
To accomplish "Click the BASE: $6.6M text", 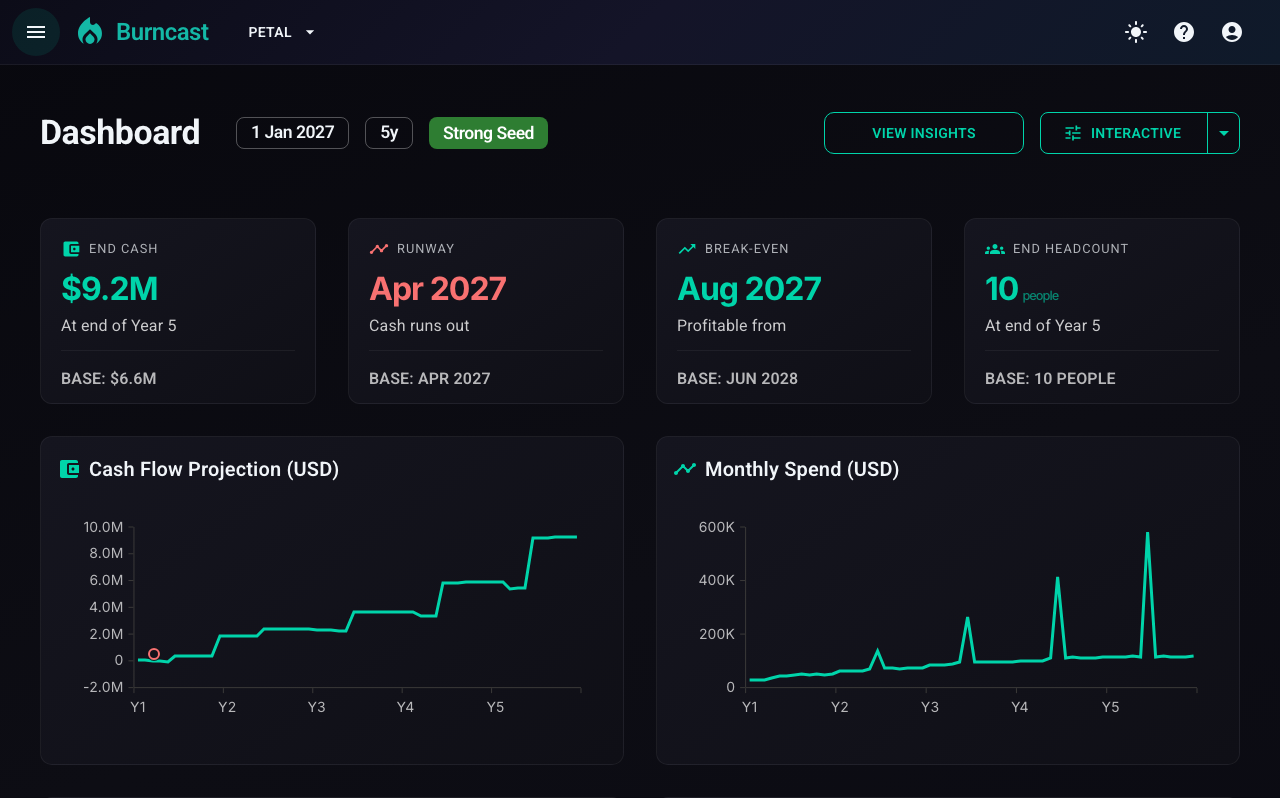I will click(109, 379).
